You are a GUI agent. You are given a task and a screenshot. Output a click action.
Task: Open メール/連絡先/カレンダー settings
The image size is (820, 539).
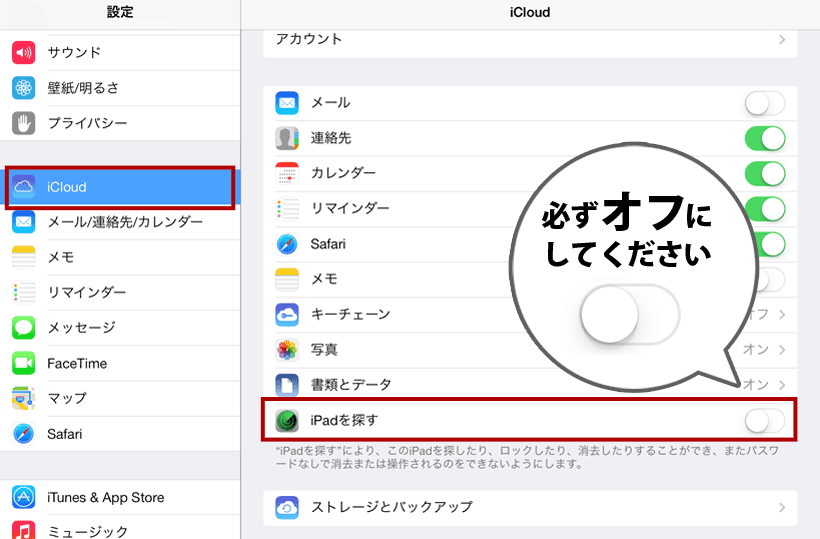click(x=120, y=222)
